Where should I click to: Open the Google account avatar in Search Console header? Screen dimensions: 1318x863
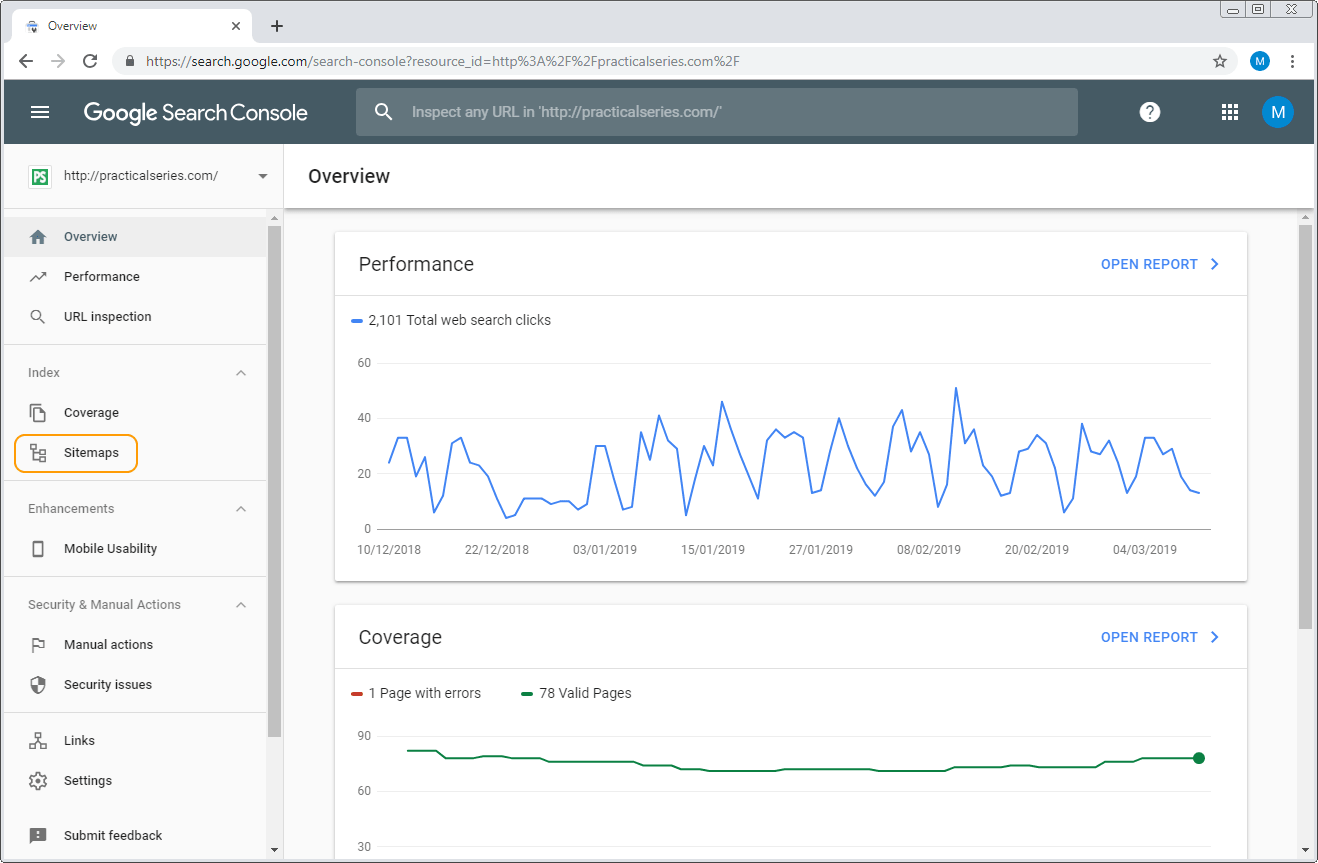[x=1277, y=112]
